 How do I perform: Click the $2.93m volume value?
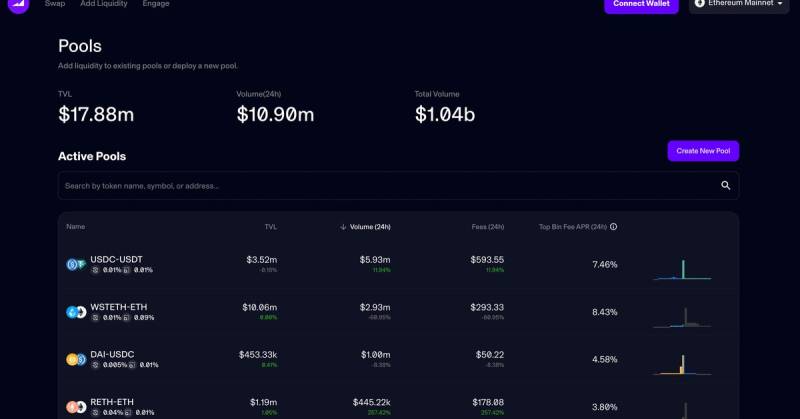click(375, 307)
